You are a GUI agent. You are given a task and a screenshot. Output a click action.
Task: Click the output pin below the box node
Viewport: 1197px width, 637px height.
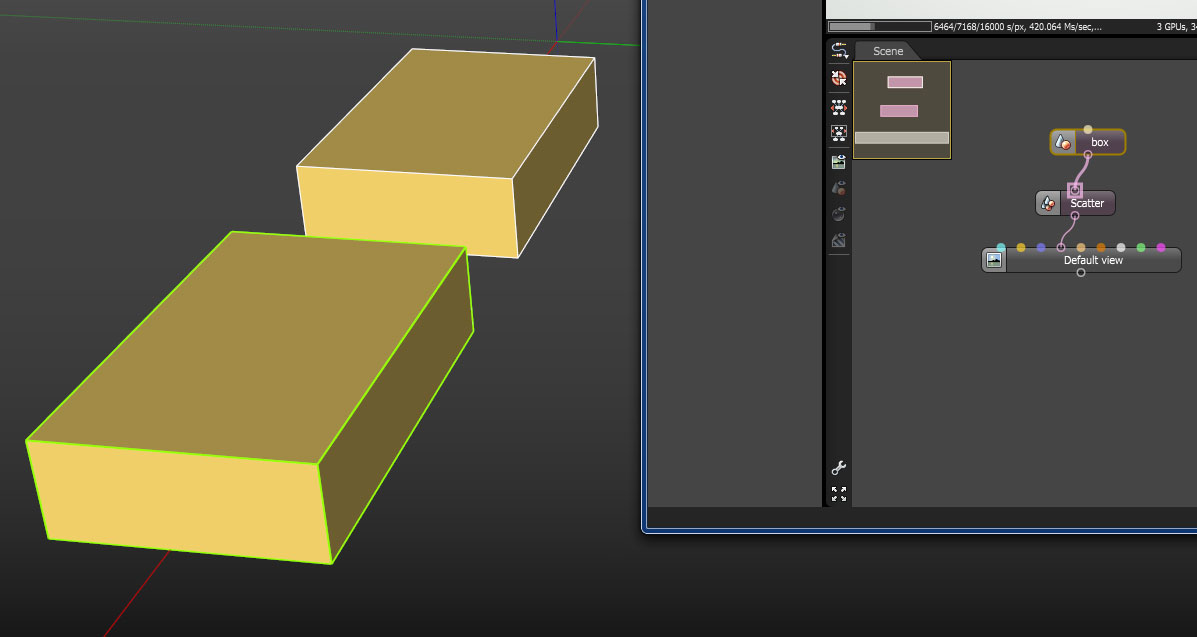[1088, 155]
